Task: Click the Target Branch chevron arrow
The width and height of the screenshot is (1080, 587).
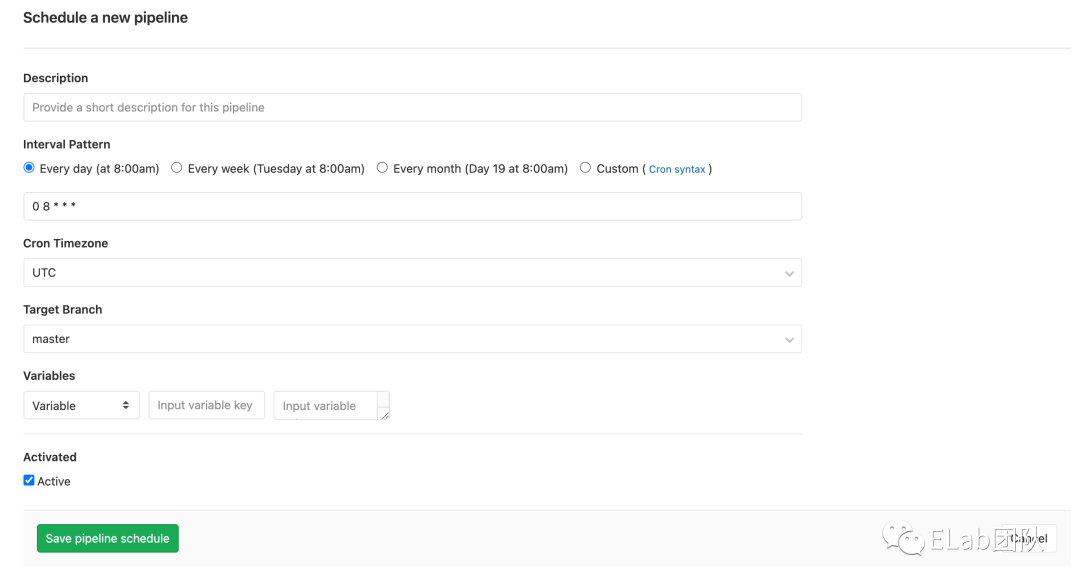Action: click(789, 340)
